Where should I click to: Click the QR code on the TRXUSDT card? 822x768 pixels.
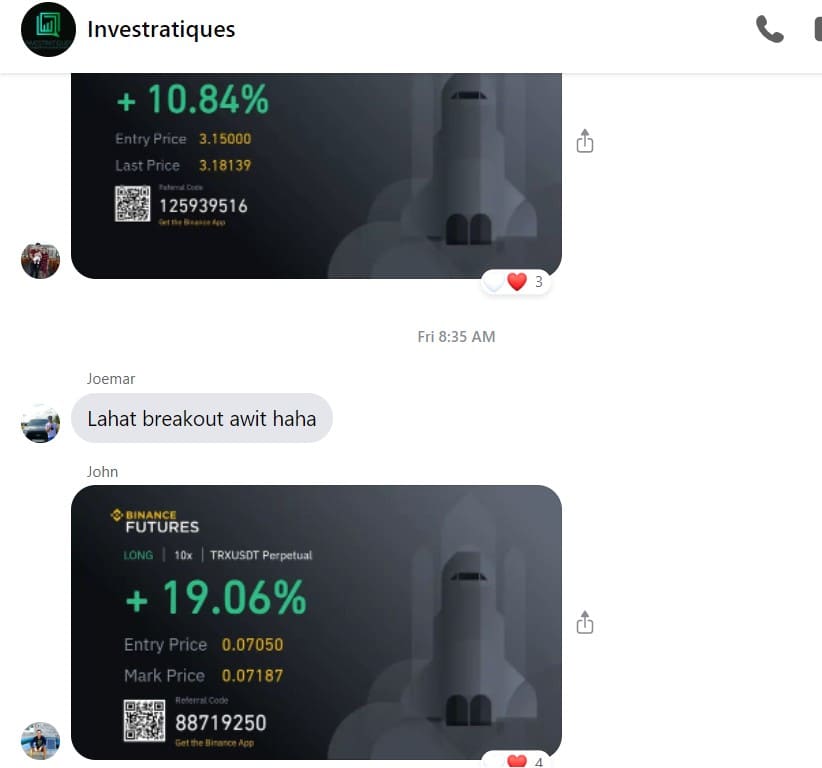[x=144, y=721]
